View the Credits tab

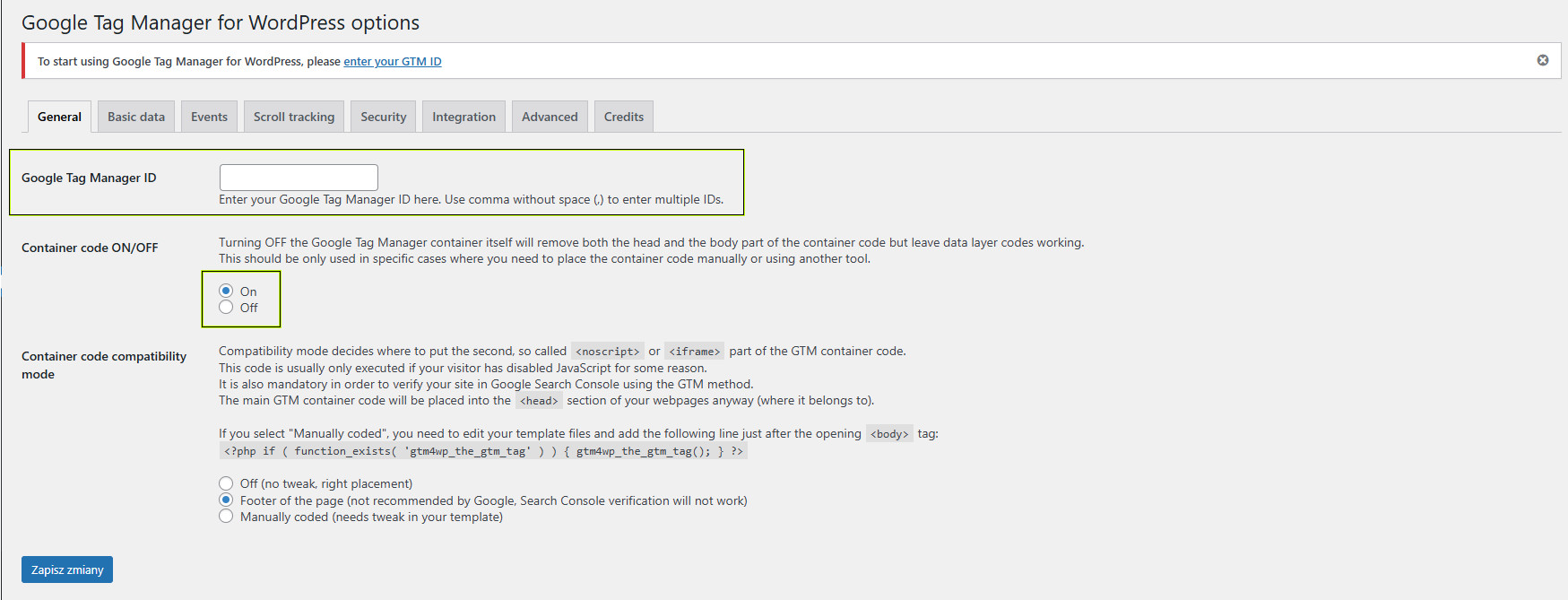pos(624,117)
